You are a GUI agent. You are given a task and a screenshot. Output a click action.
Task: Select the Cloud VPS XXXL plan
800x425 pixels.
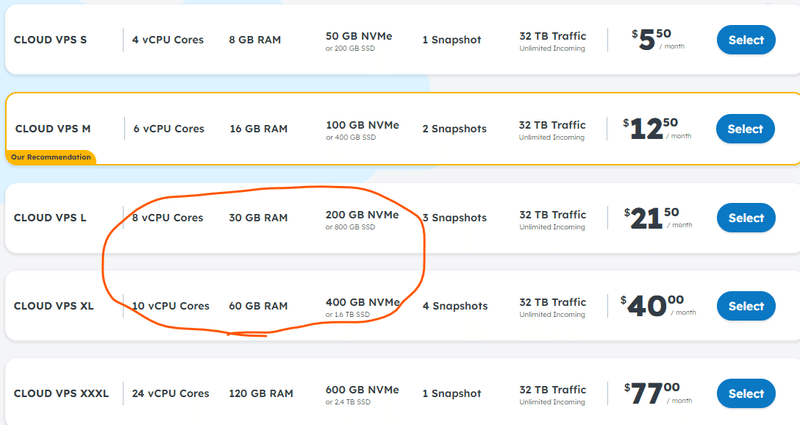745,394
